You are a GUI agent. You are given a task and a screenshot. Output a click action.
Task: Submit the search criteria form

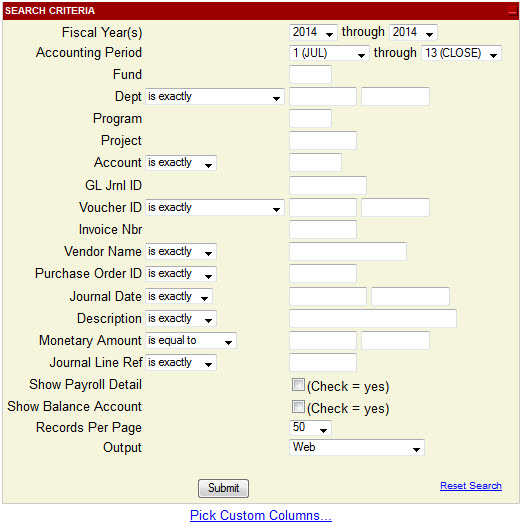coord(224,488)
